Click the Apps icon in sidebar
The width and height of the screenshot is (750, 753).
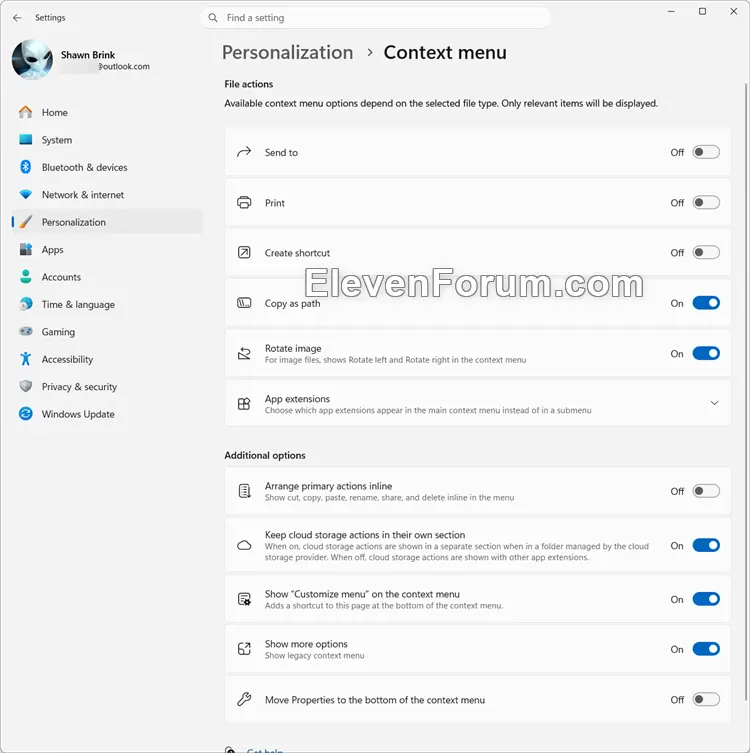25,249
